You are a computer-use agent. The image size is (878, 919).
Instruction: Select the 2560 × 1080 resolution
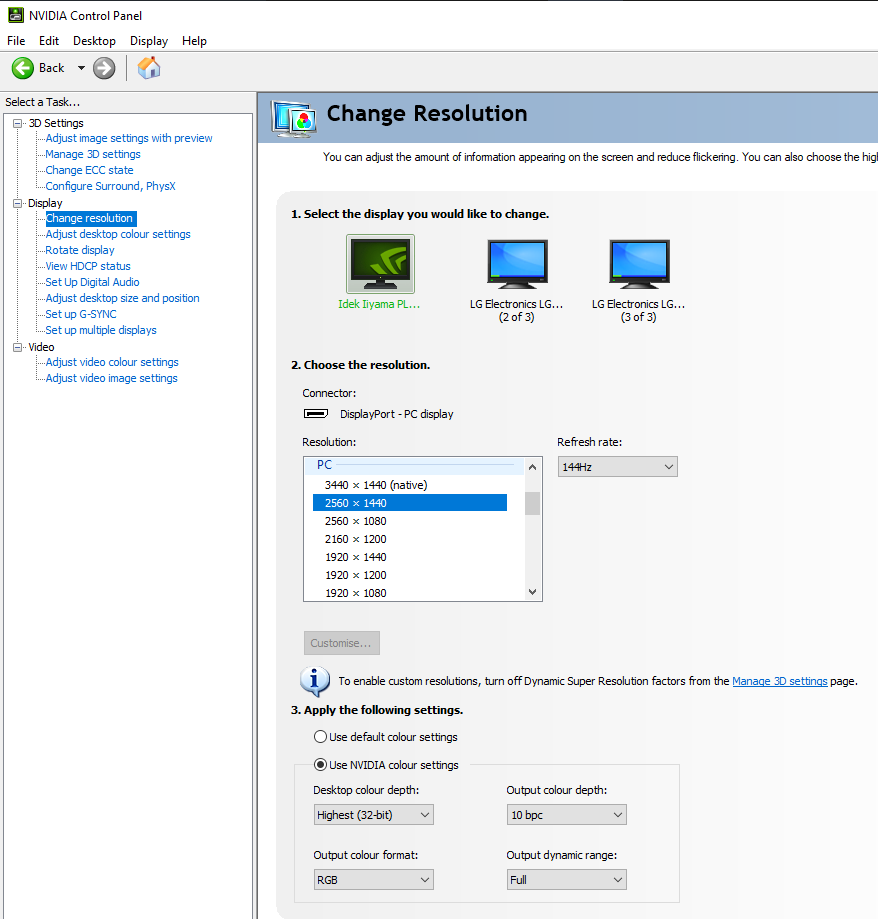tap(410, 521)
